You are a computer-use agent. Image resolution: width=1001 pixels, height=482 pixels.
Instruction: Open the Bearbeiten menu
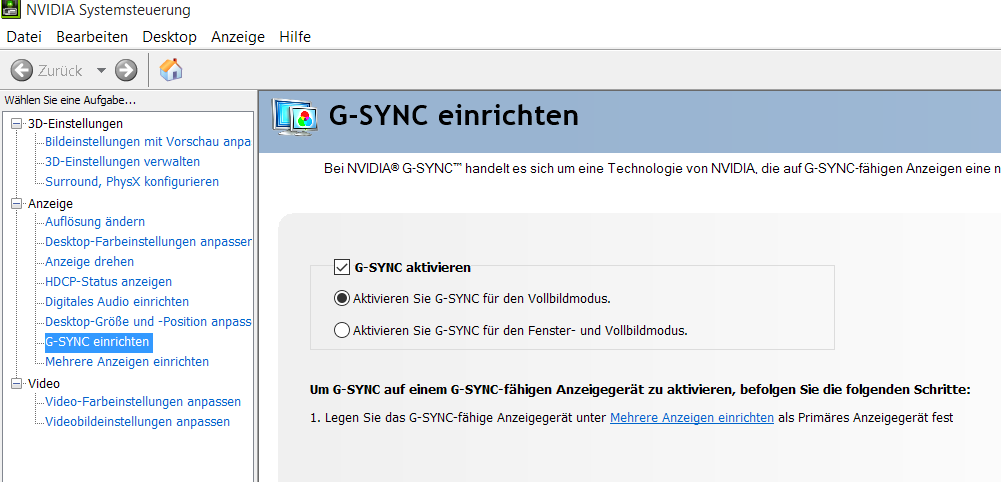[x=92, y=37]
